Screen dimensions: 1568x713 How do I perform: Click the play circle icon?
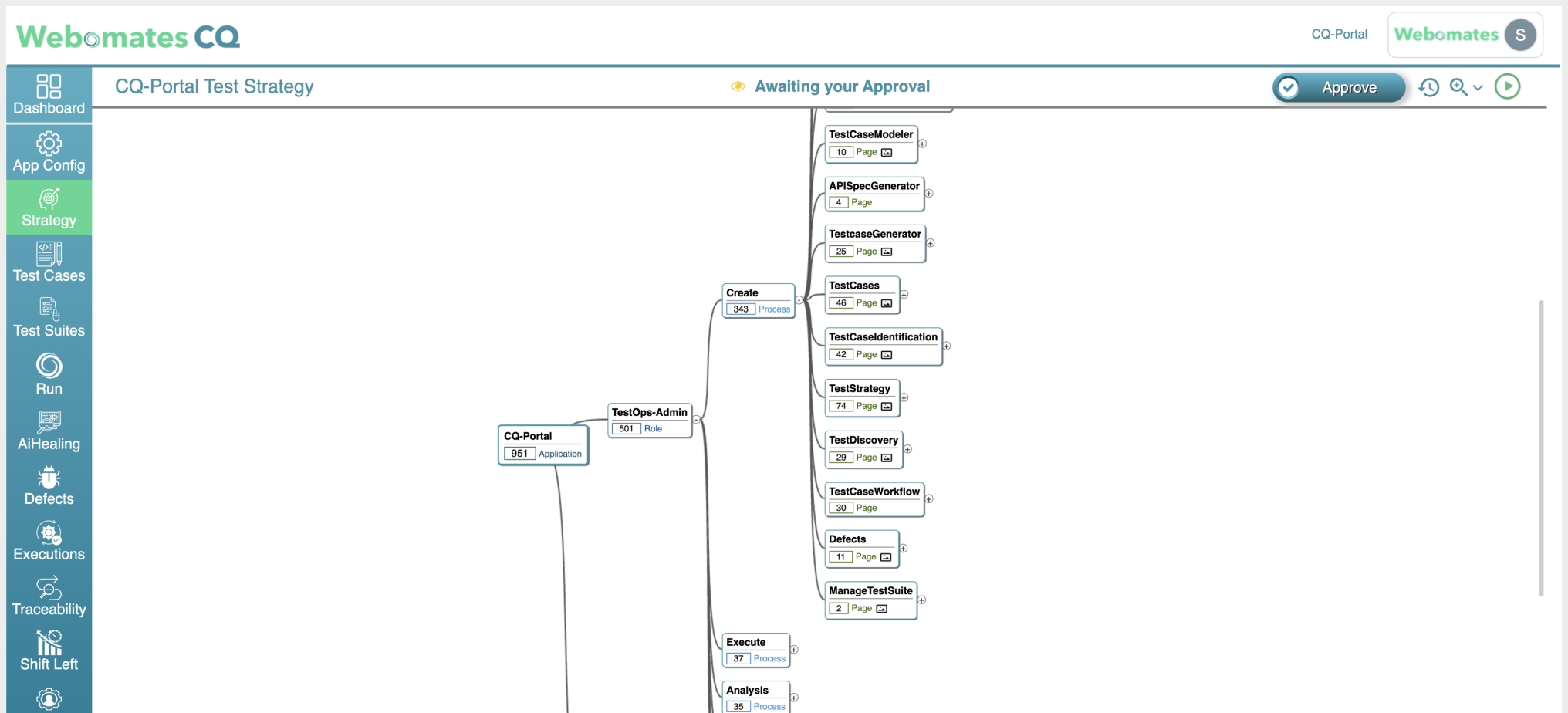[x=1507, y=86]
